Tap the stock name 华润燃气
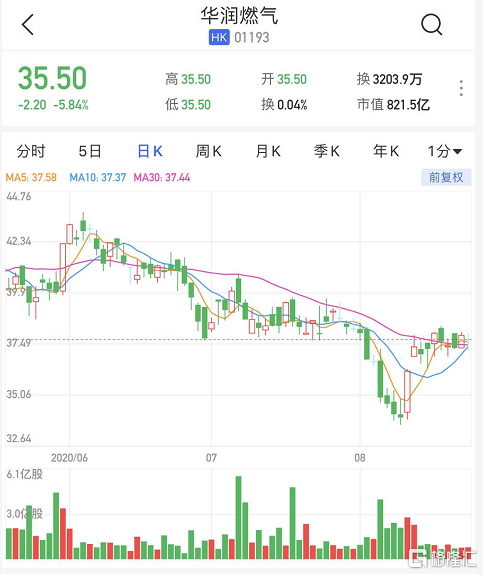Viewport: 483px width, 575px height. tap(239, 16)
